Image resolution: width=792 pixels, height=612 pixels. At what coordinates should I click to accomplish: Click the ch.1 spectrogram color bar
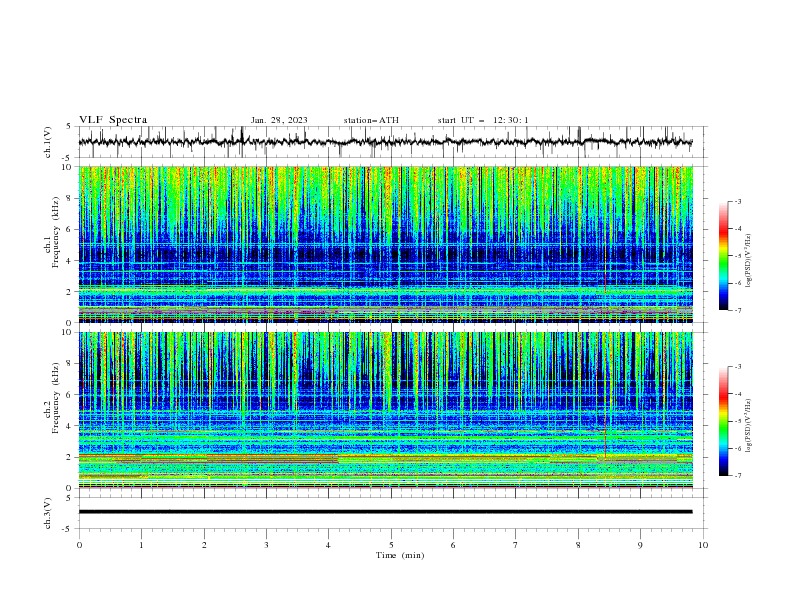(723, 256)
